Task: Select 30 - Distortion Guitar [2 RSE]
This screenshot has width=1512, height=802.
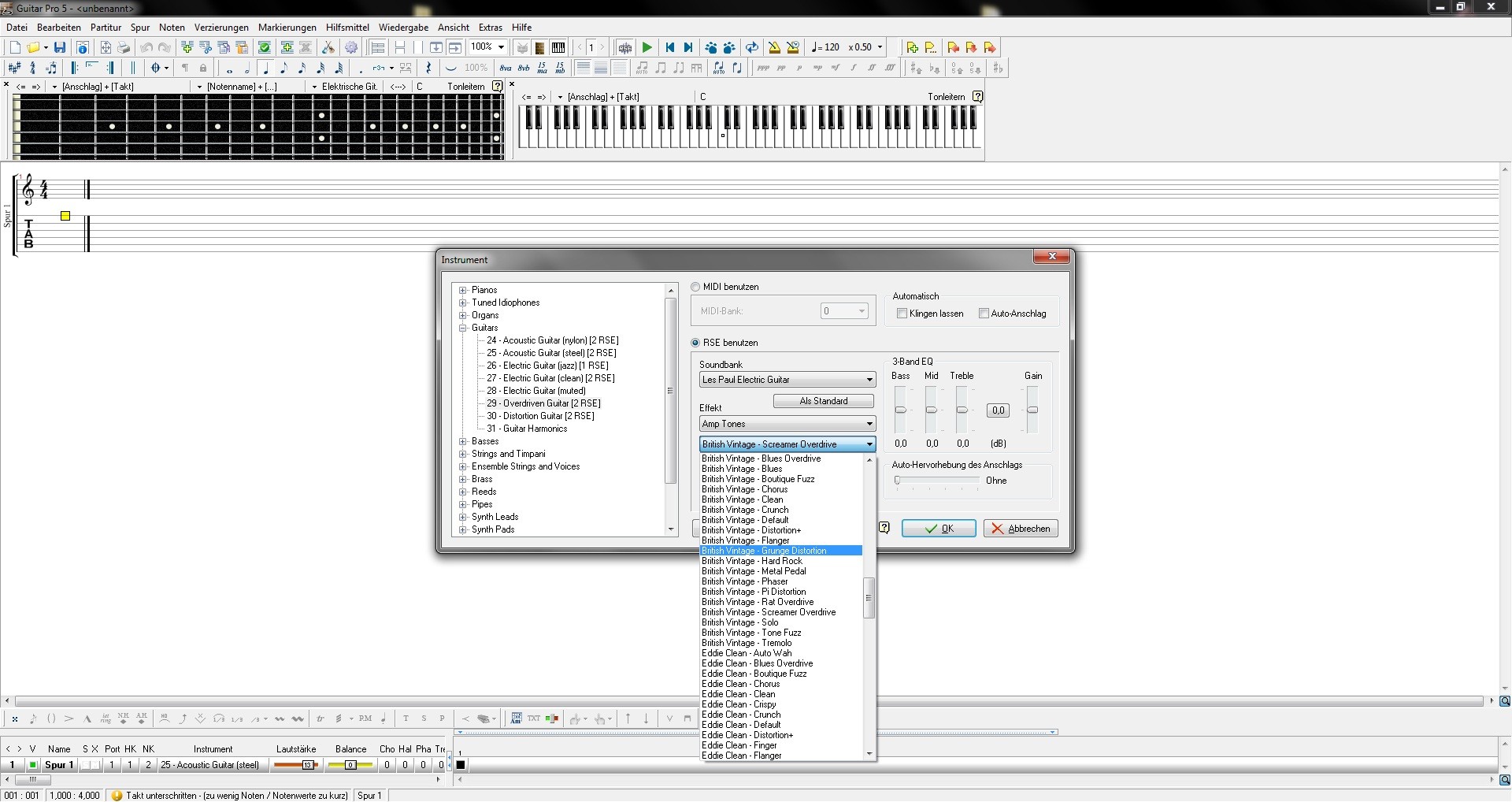Action: [x=540, y=416]
